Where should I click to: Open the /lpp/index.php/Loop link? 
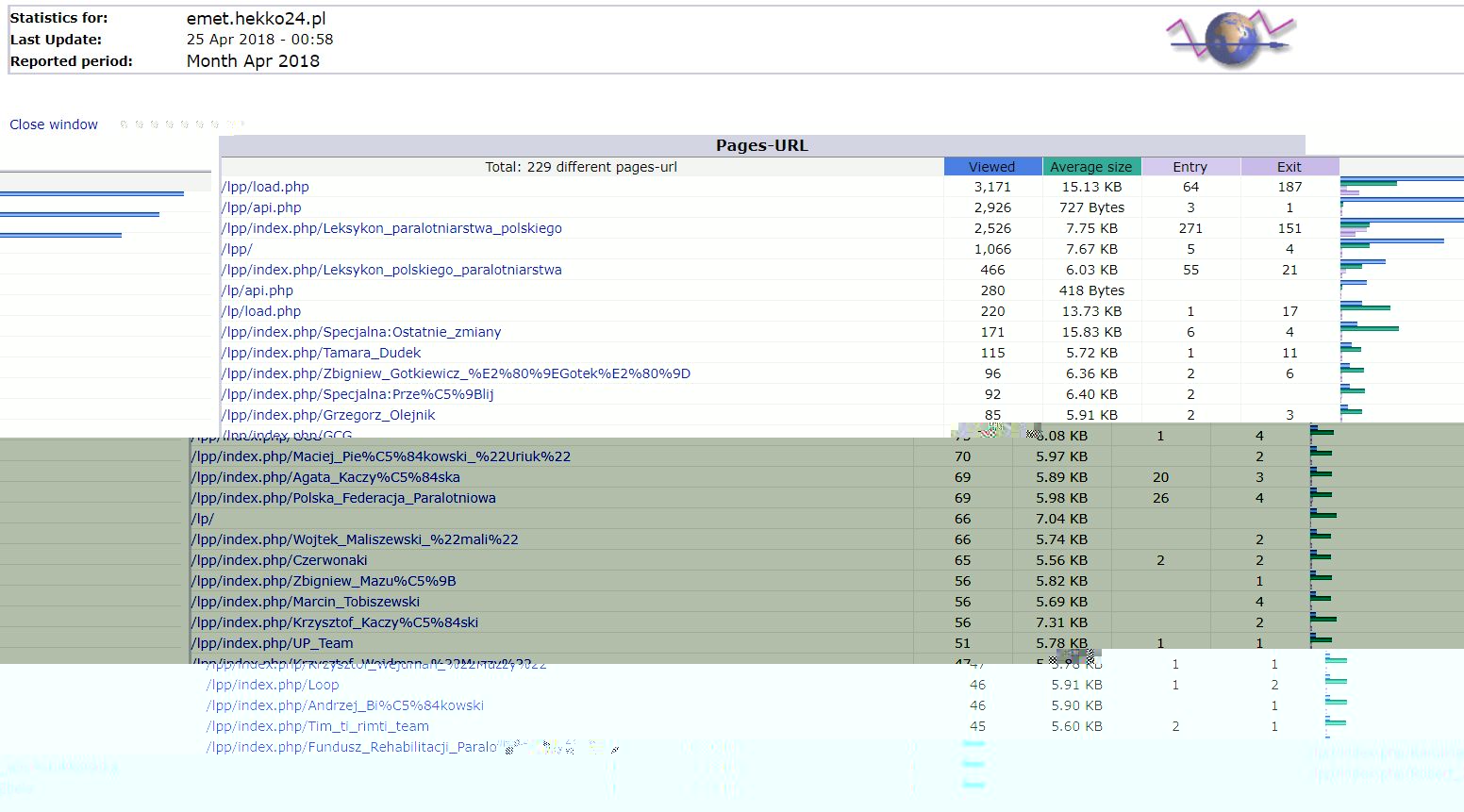point(273,685)
